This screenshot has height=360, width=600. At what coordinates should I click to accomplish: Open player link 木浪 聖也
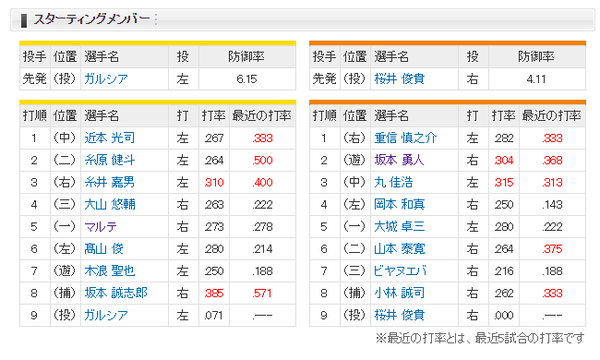click(x=109, y=271)
